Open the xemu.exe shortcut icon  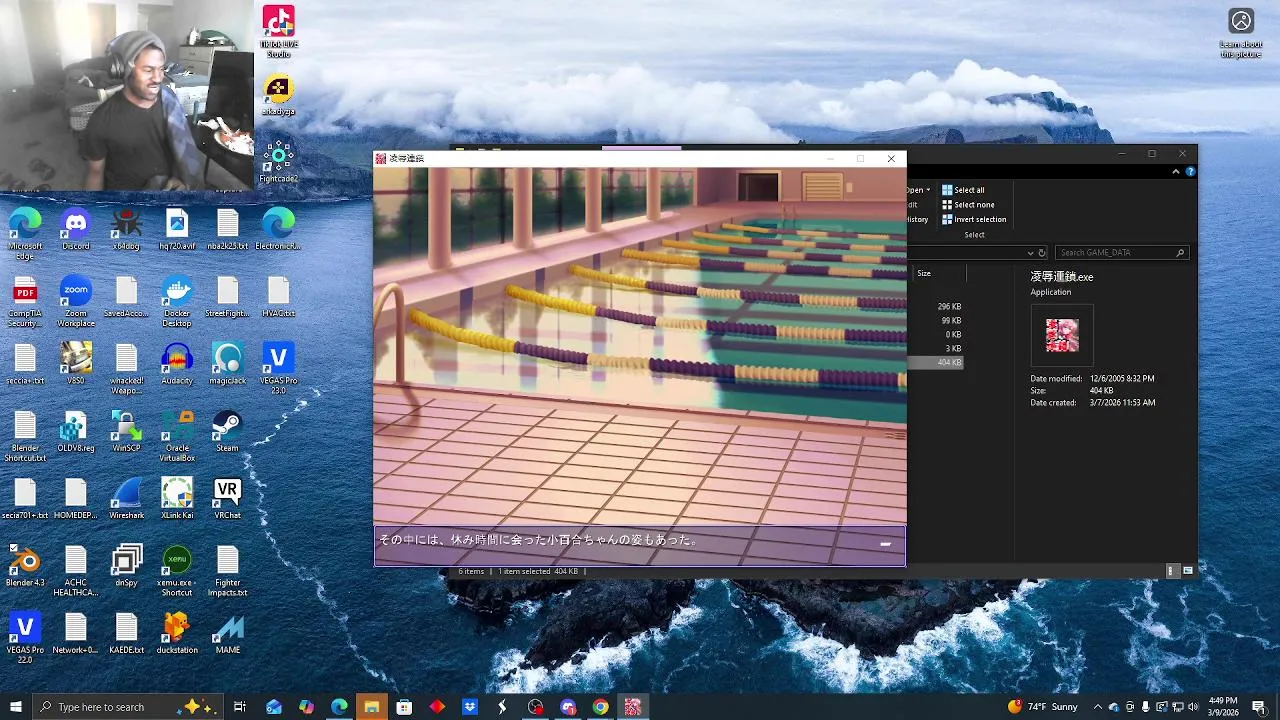(177, 570)
